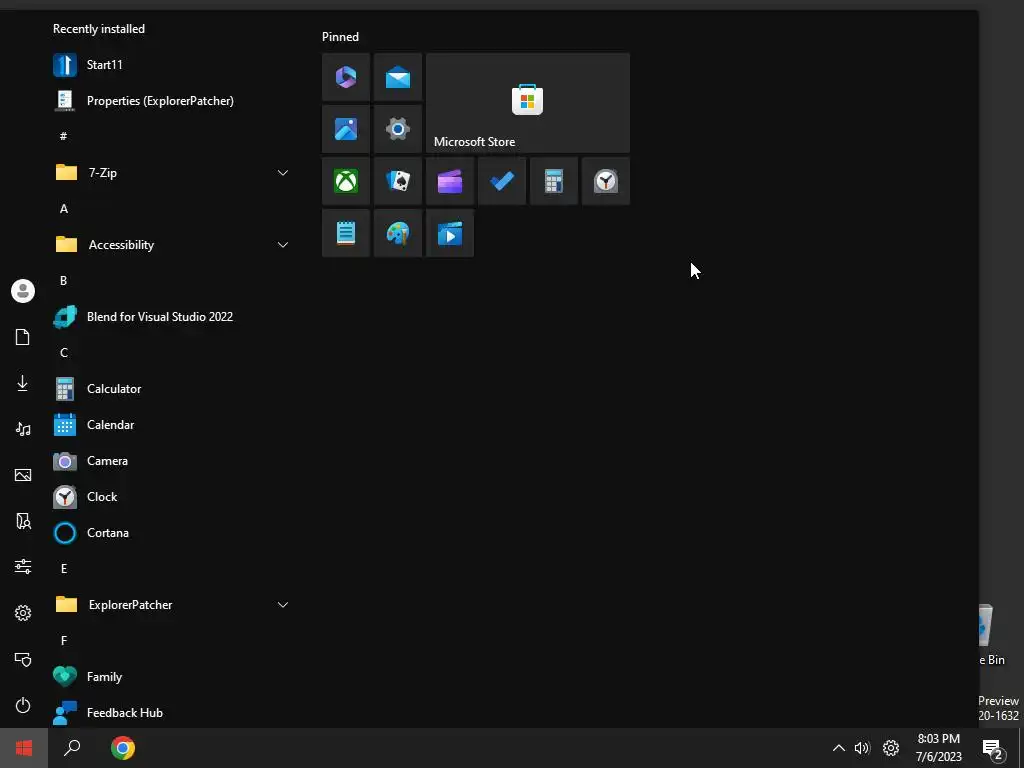Click the 'Recently installed' heading
This screenshot has width=1024, height=768.
point(99,29)
